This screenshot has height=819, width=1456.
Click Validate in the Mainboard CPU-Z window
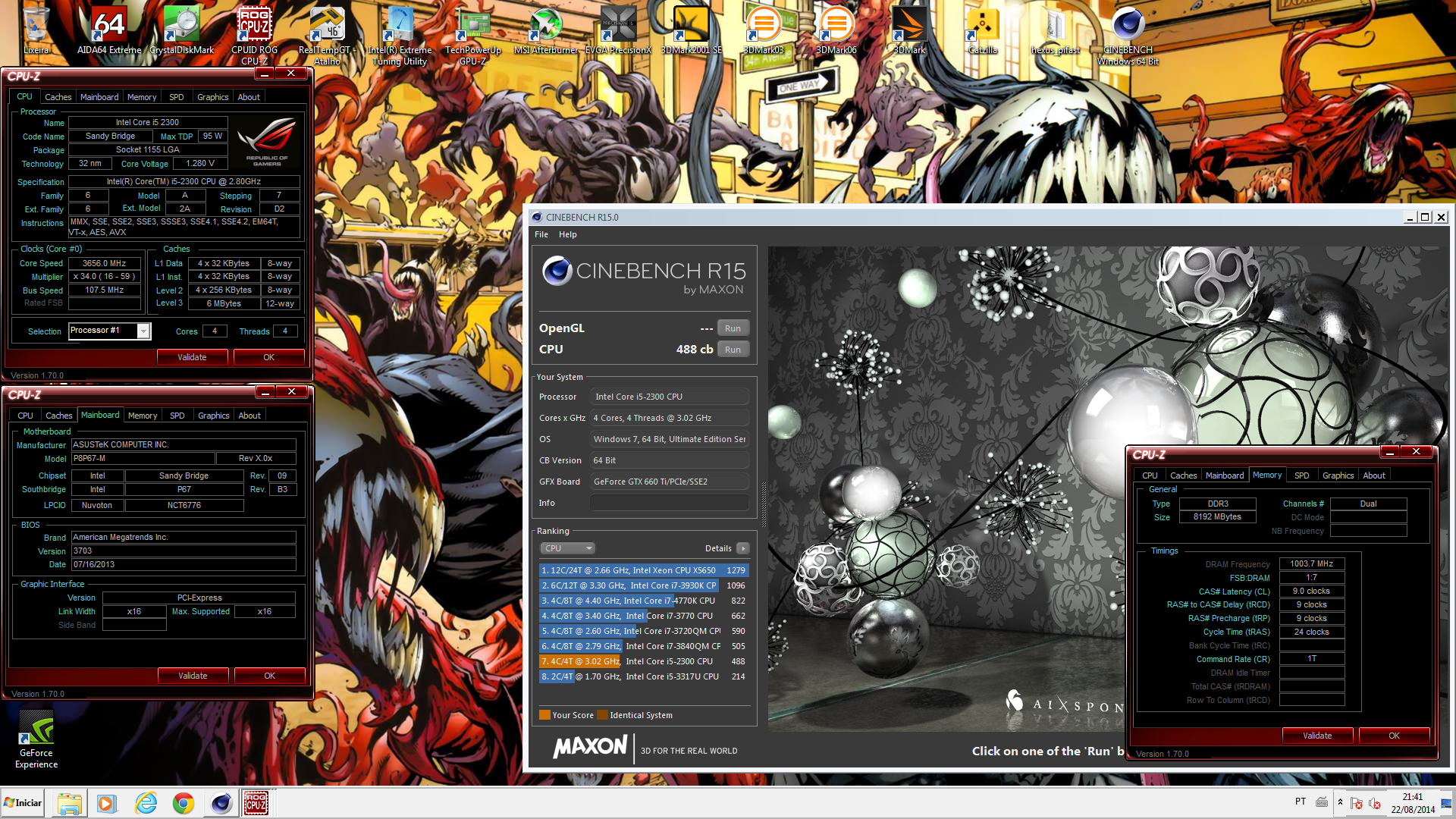(x=193, y=676)
